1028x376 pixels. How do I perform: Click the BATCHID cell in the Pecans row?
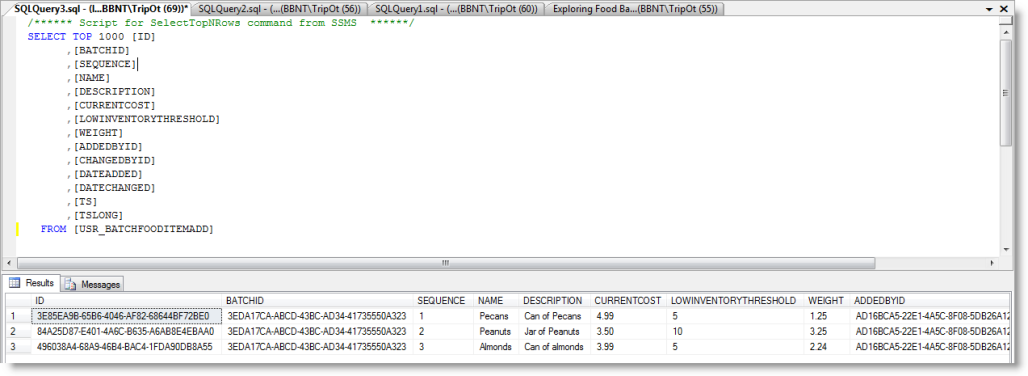(317, 316)
